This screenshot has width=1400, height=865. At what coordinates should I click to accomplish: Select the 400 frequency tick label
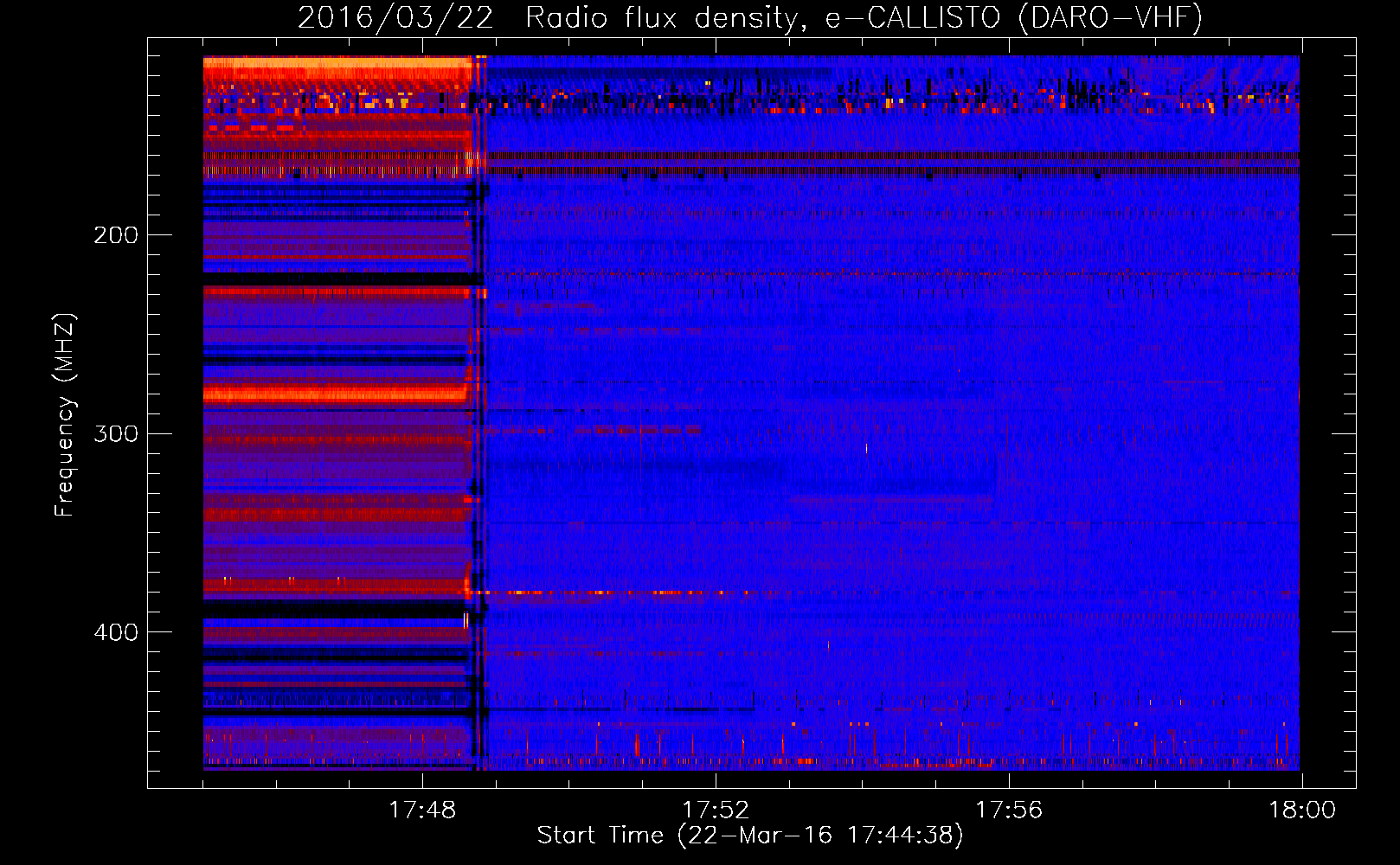point(116,632)
